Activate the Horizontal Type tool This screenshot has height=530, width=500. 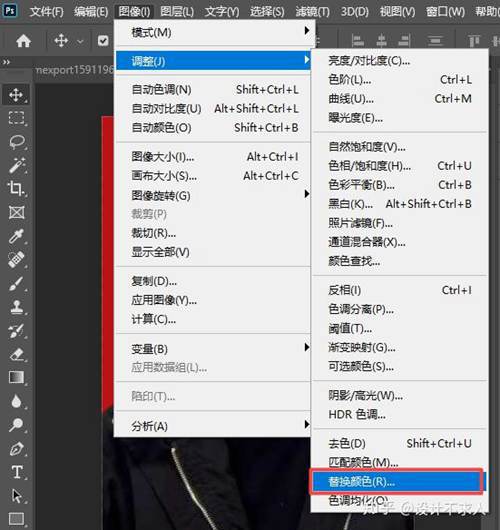click(x=17, y=472)
